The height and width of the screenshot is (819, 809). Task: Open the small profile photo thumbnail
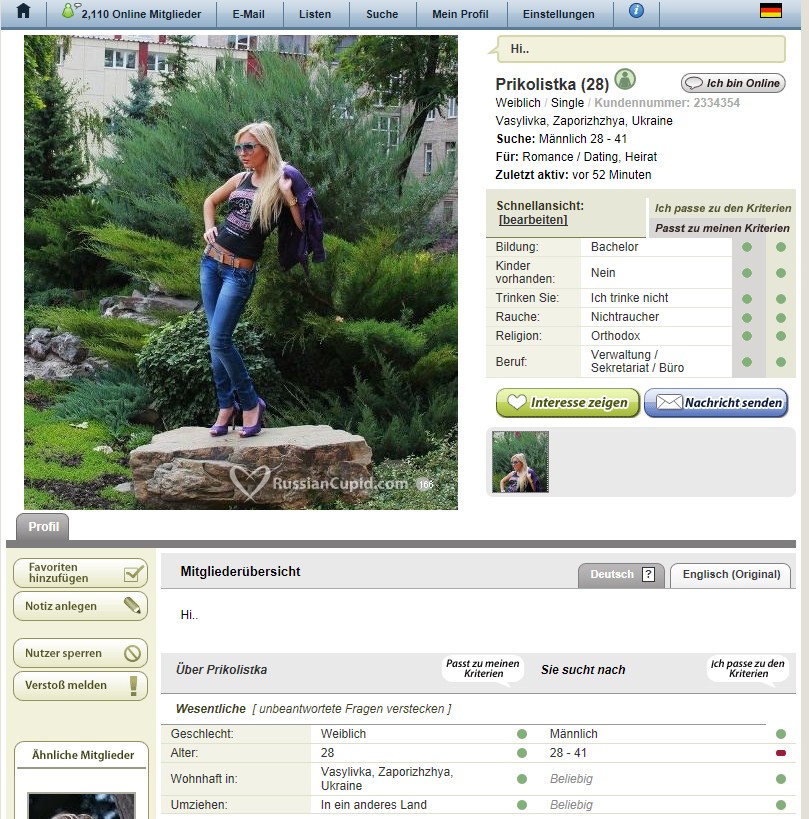point(520,462)
